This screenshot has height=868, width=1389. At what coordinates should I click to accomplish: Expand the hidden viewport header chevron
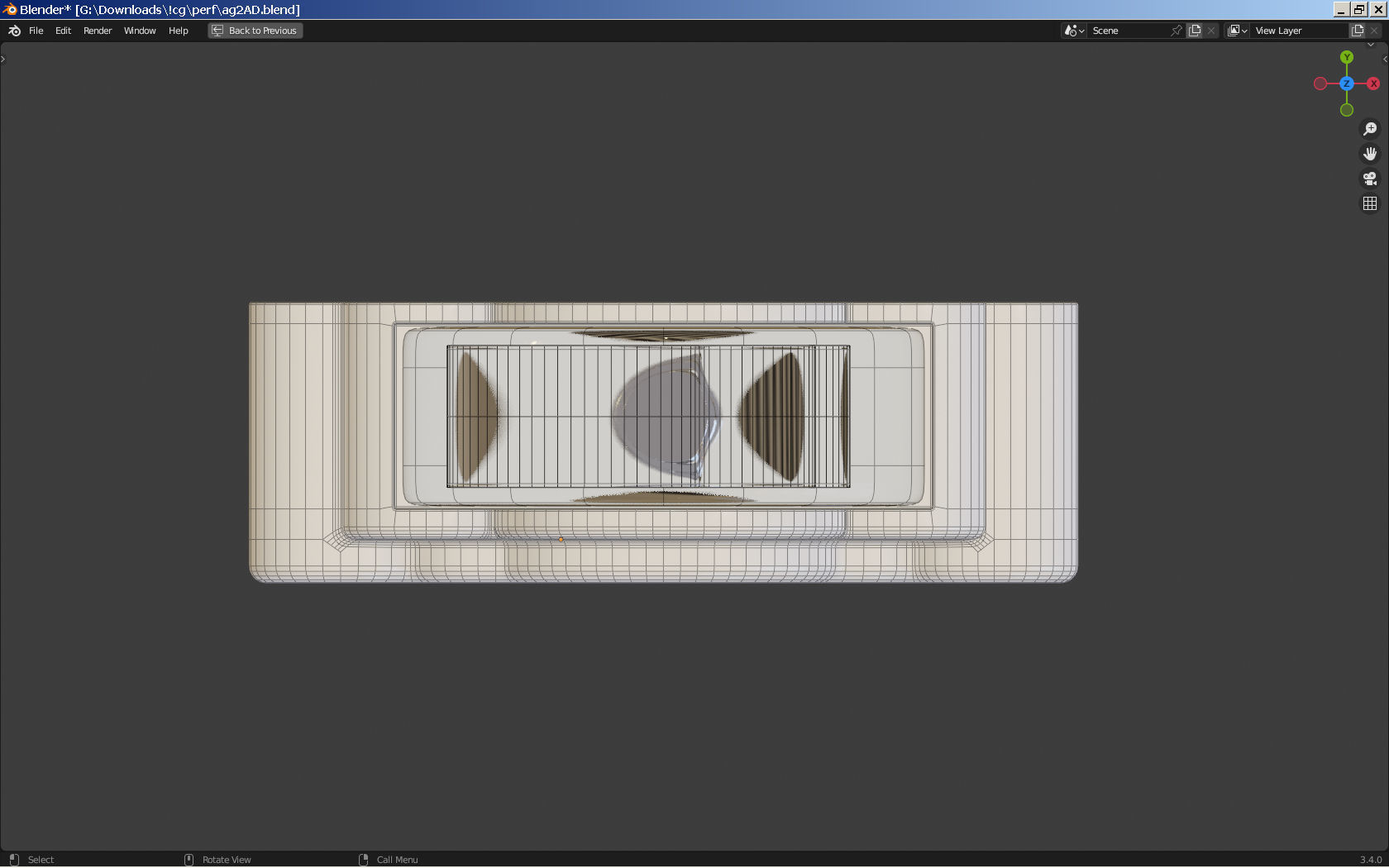pos(1370,45)
